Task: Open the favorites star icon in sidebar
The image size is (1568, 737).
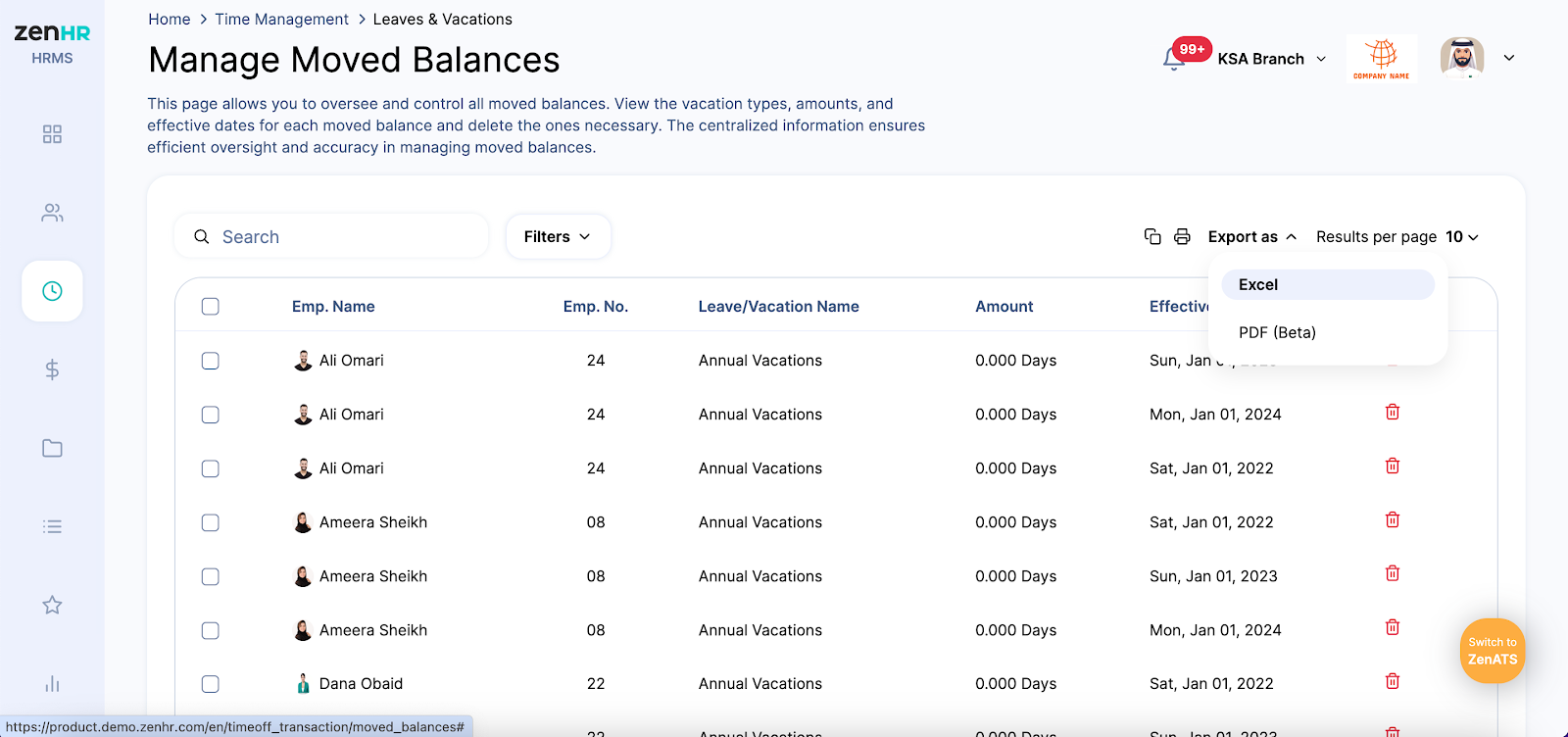Action: pyautogui.click(x=52, y=605)
